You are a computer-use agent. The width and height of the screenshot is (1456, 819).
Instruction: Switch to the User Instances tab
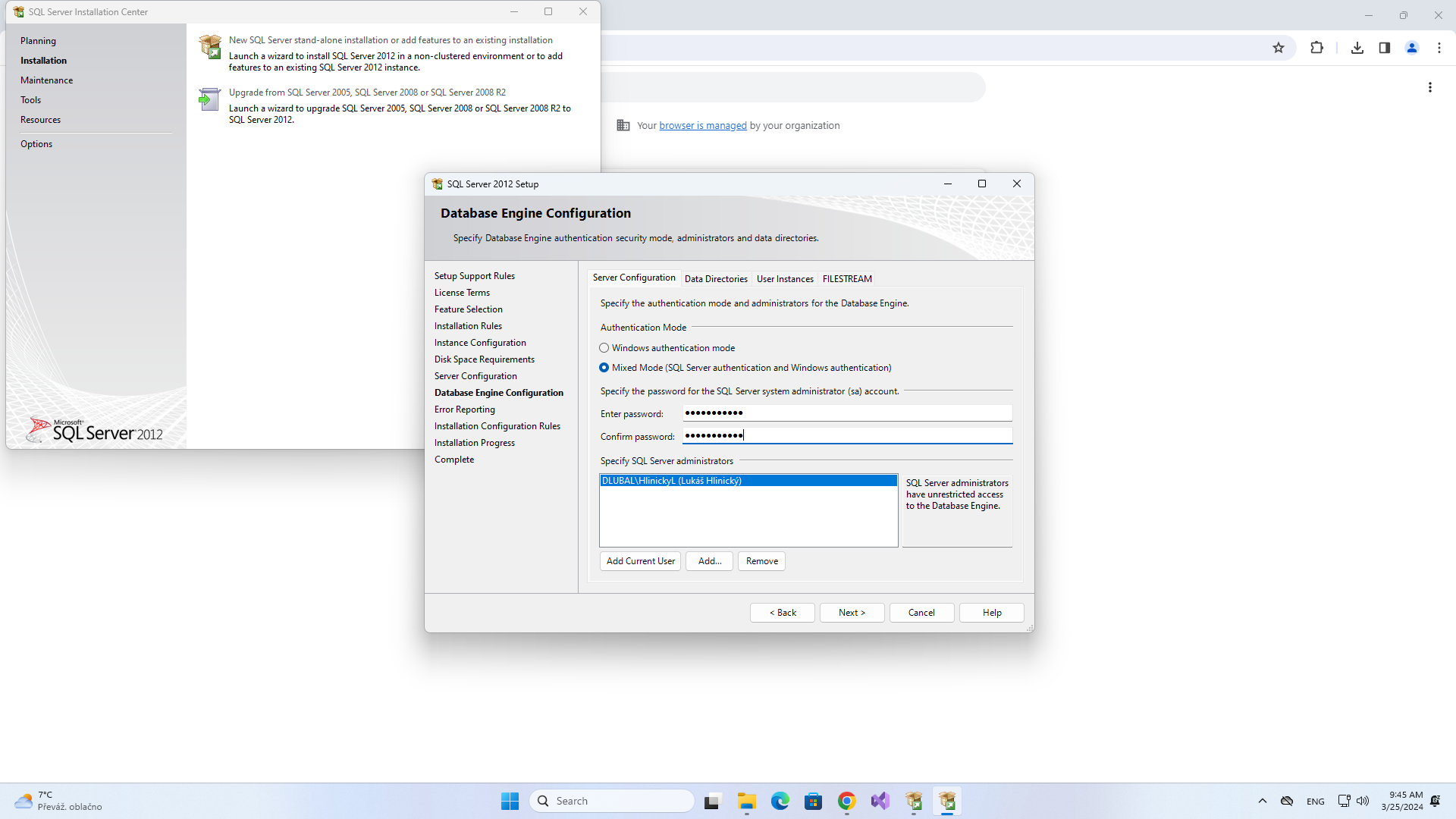(x=784, y=278)
